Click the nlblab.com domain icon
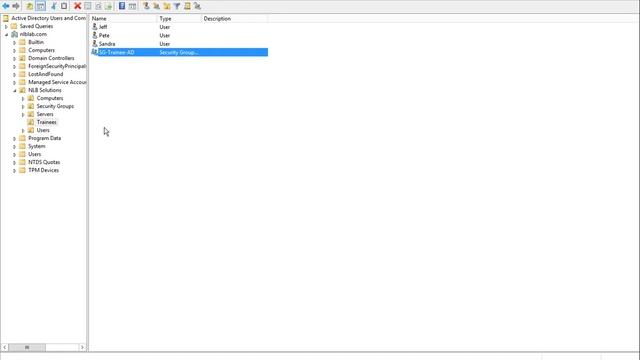Screen dimensions: 640x360 click(x=14, y=34)
